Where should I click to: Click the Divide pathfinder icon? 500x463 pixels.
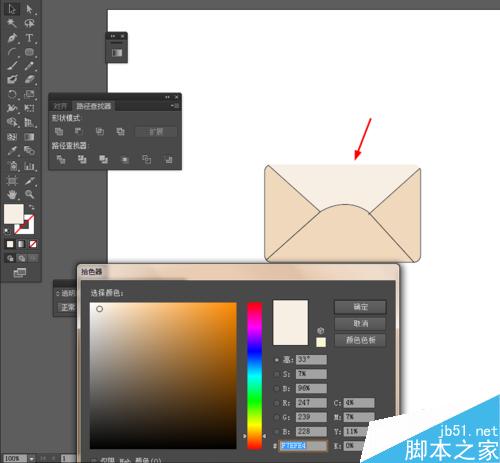[61, 160]
